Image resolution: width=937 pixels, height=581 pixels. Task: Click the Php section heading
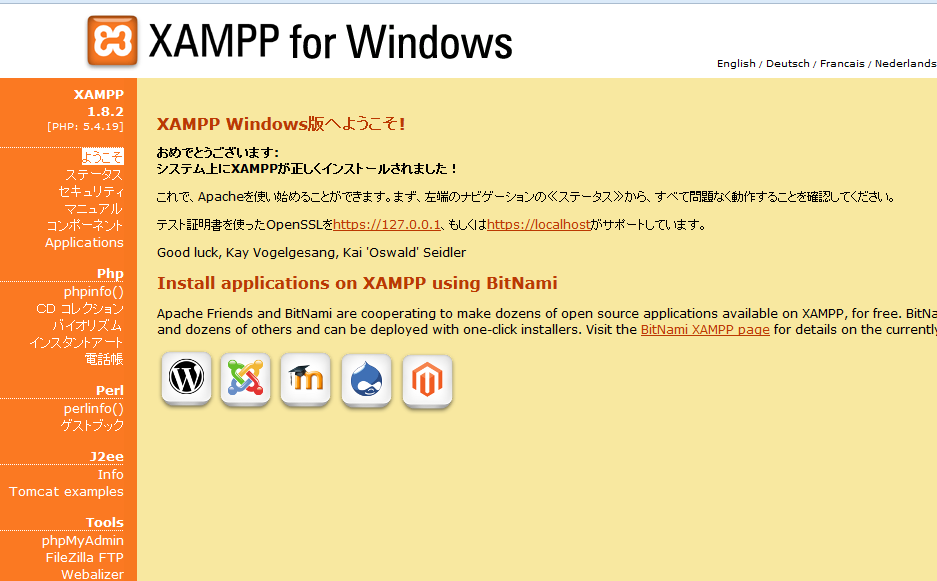click(x=111, y=273)
